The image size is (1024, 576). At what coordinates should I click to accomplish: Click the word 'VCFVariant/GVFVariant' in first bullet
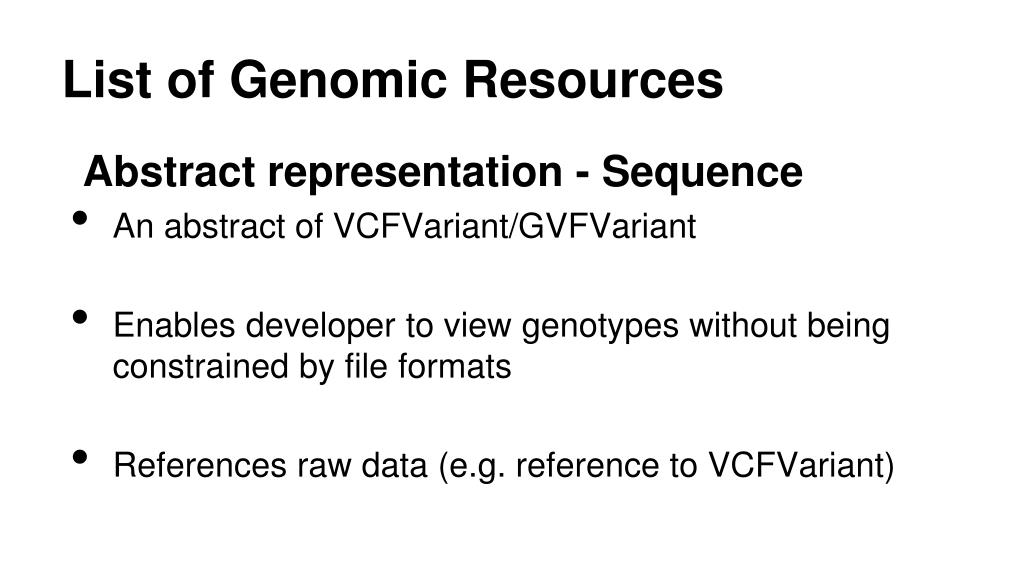pos(515,227)
